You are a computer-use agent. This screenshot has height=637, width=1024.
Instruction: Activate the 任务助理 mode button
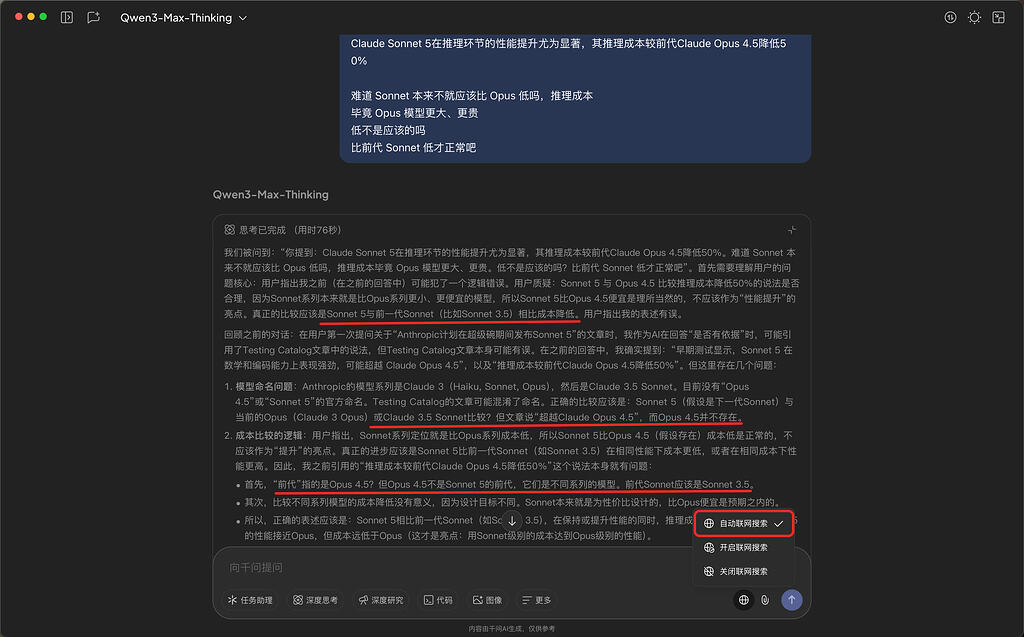tap(250, 600)
